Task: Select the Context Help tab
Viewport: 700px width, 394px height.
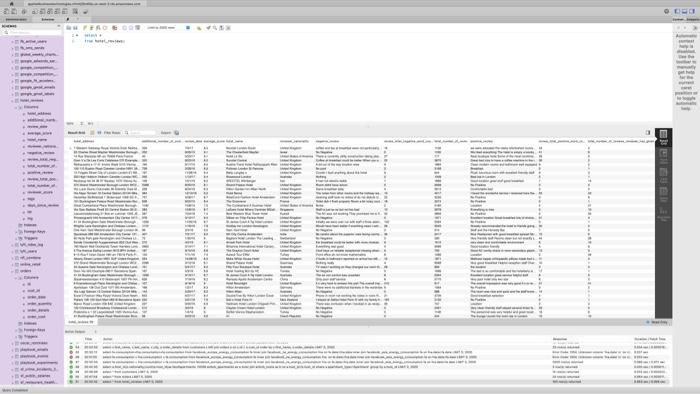Action: pyautogui.click(x=679, y=20)
